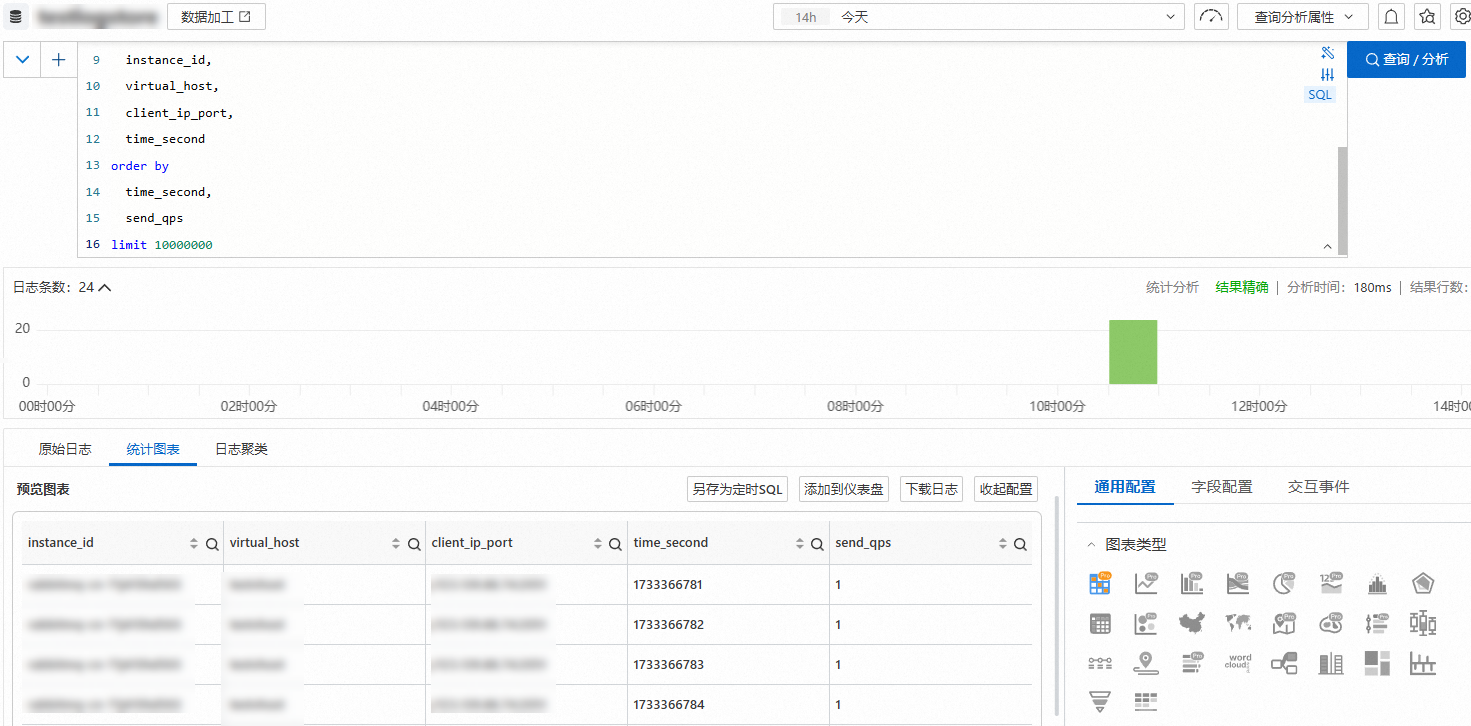The image size is (1471, 726).
Task: Select the bar chart type icon
Action: pyautogui.click(x=1191, y=583)
